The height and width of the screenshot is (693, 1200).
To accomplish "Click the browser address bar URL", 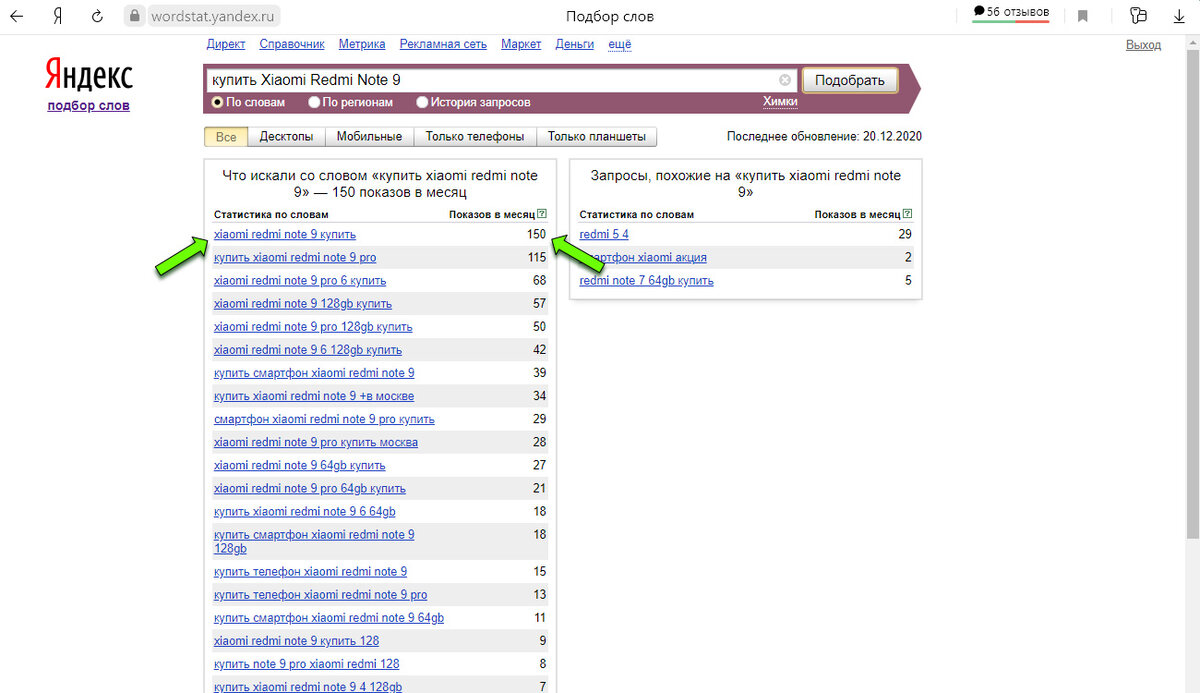I will [x=214, y=16].
